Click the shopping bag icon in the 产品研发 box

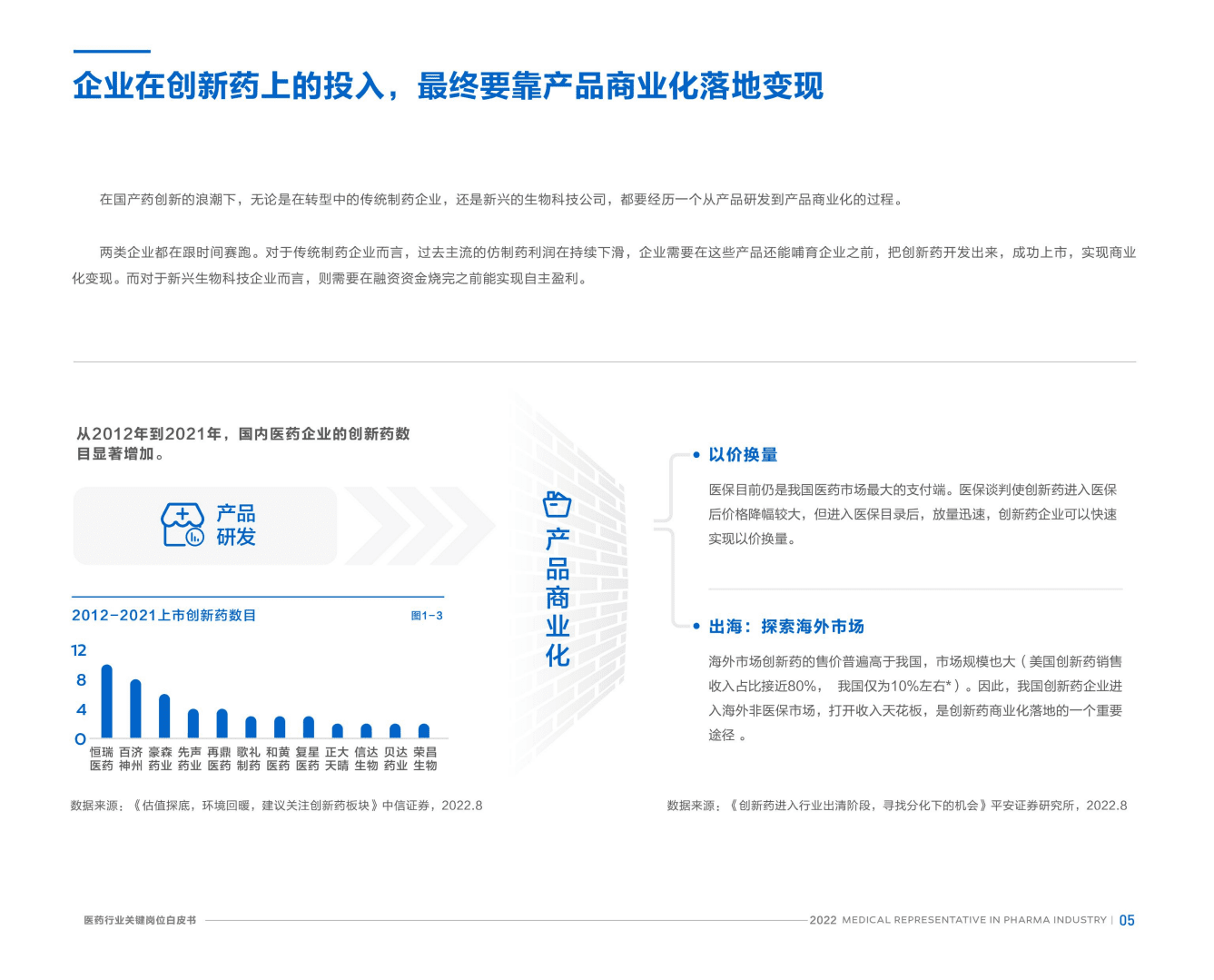(183, 524)
